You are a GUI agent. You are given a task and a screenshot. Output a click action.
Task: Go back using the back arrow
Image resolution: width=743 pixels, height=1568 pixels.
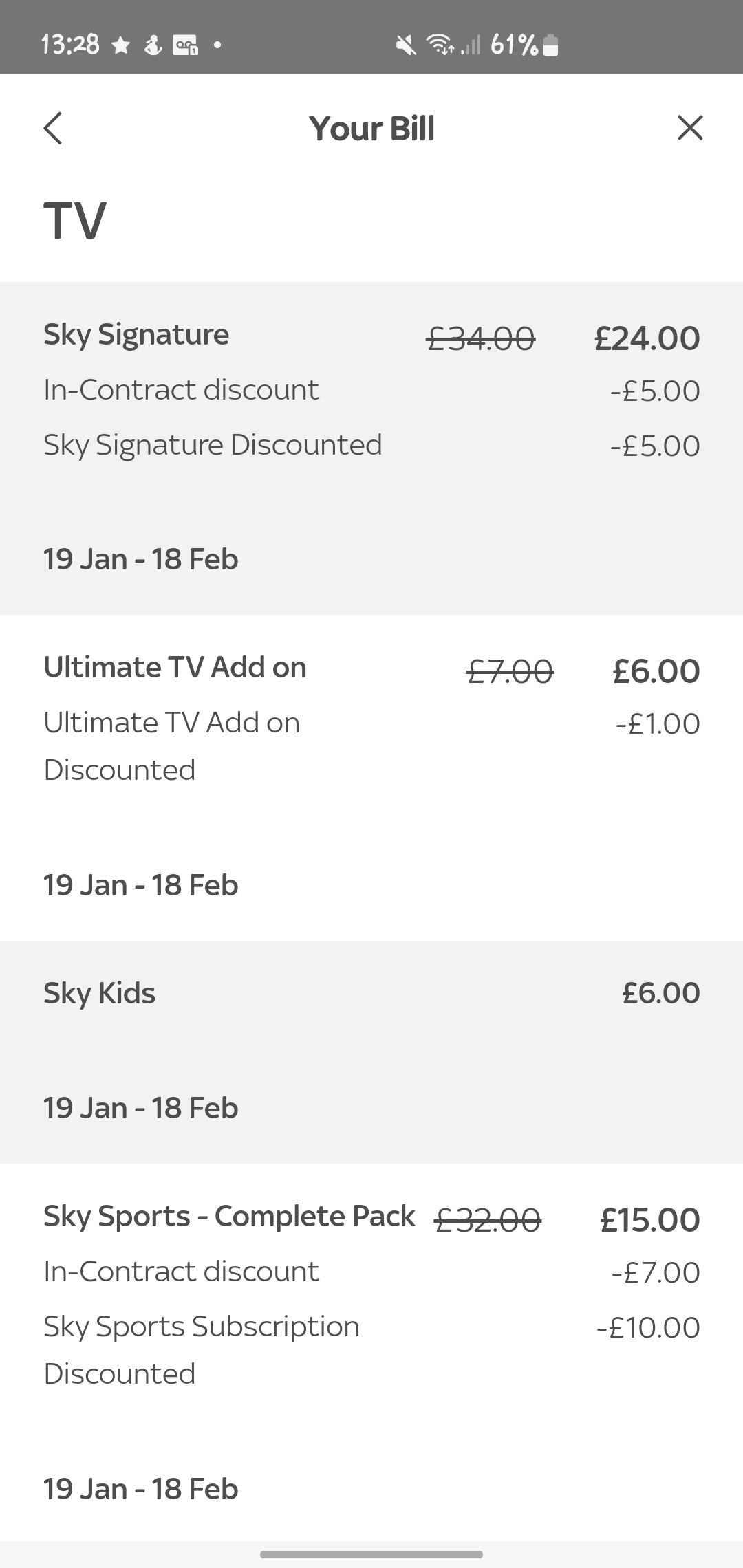click(x=53, y=128)
